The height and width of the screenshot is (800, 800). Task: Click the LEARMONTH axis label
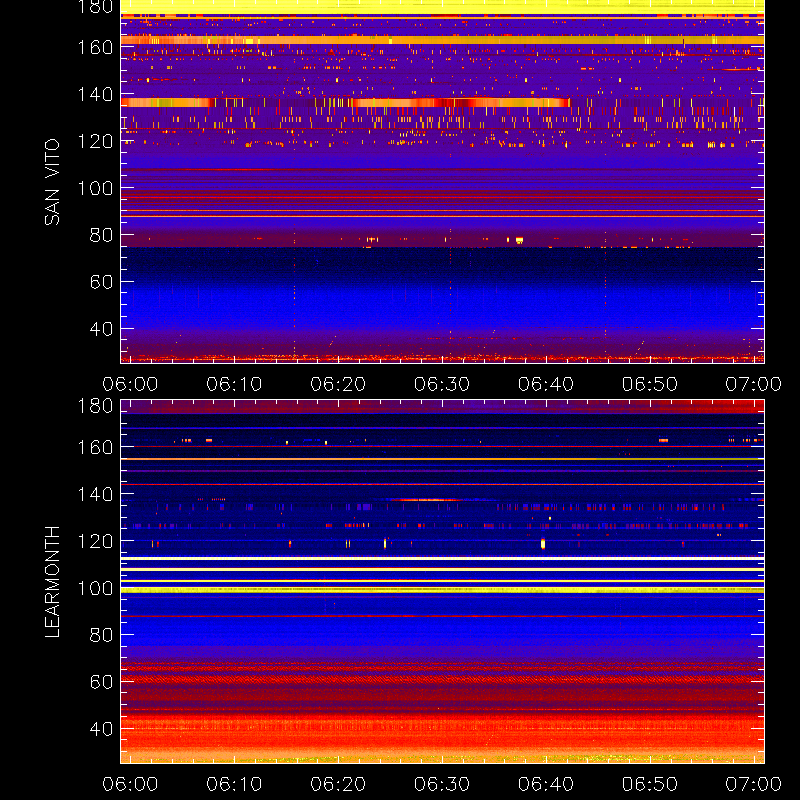52,582
